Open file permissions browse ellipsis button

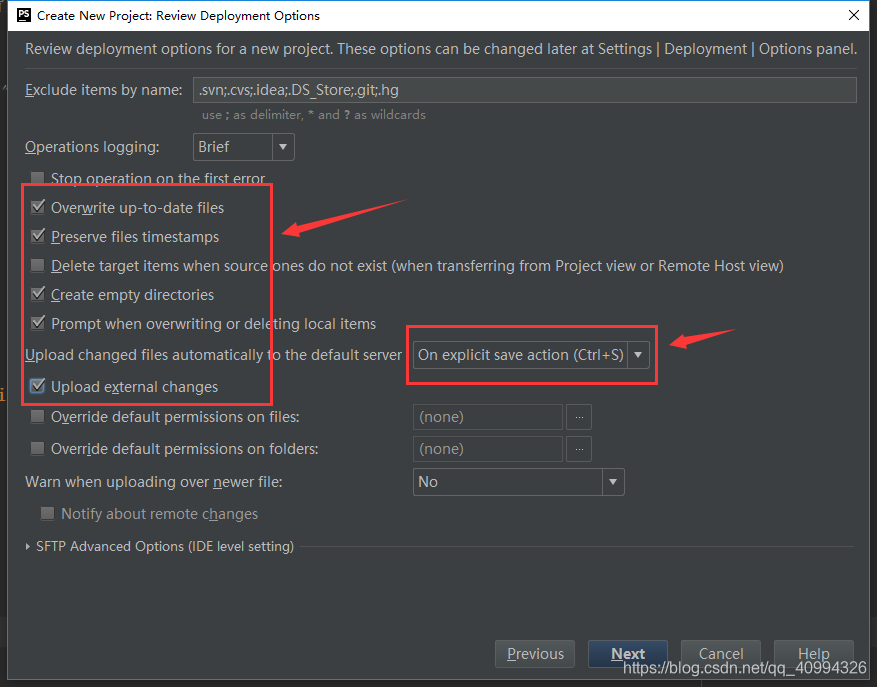pyautogui.click(x=579, y=417)
